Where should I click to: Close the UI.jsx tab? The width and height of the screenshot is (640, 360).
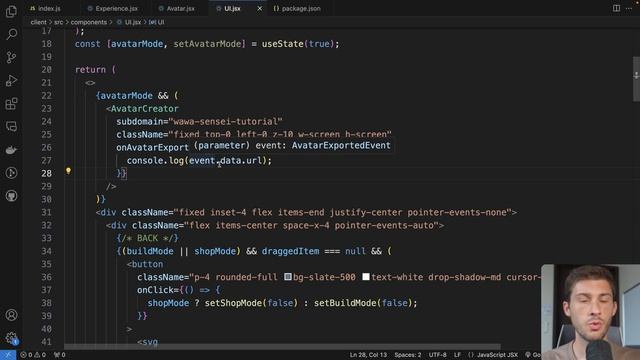click(260, 8)
